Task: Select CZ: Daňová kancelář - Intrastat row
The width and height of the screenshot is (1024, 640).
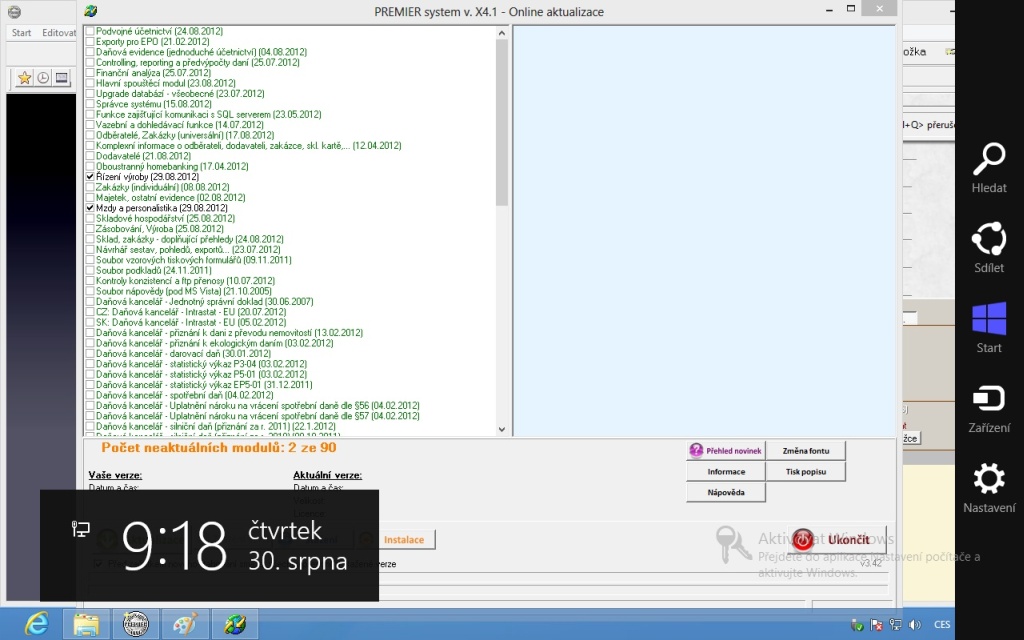Action: click(x=191, y=312)
